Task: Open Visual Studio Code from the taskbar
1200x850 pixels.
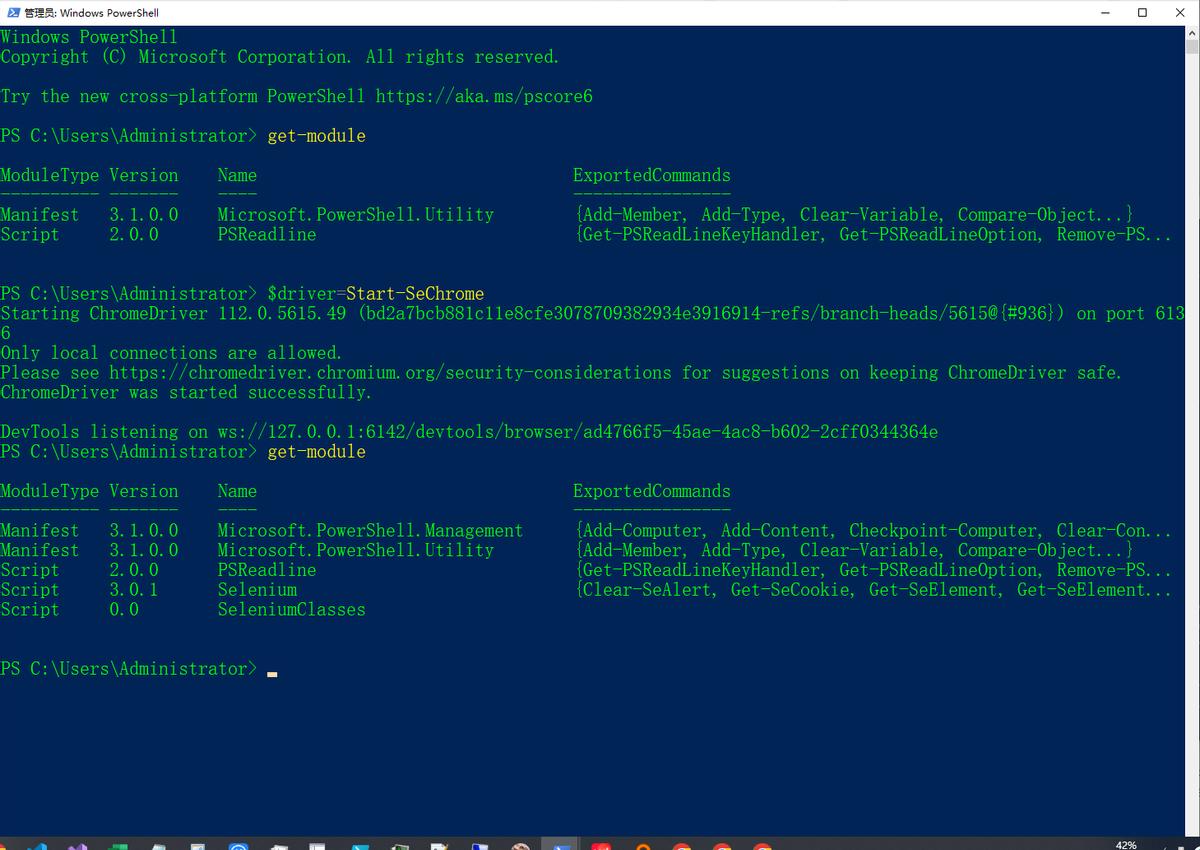Action: coord(39,846)
